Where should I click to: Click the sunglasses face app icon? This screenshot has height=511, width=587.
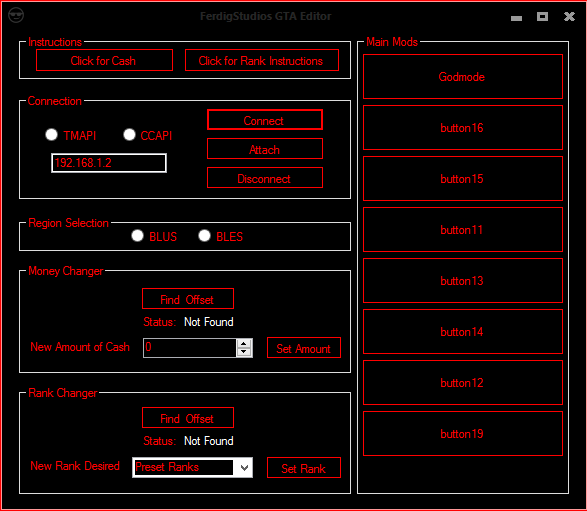pyautogui.click(x=16, y=16)
